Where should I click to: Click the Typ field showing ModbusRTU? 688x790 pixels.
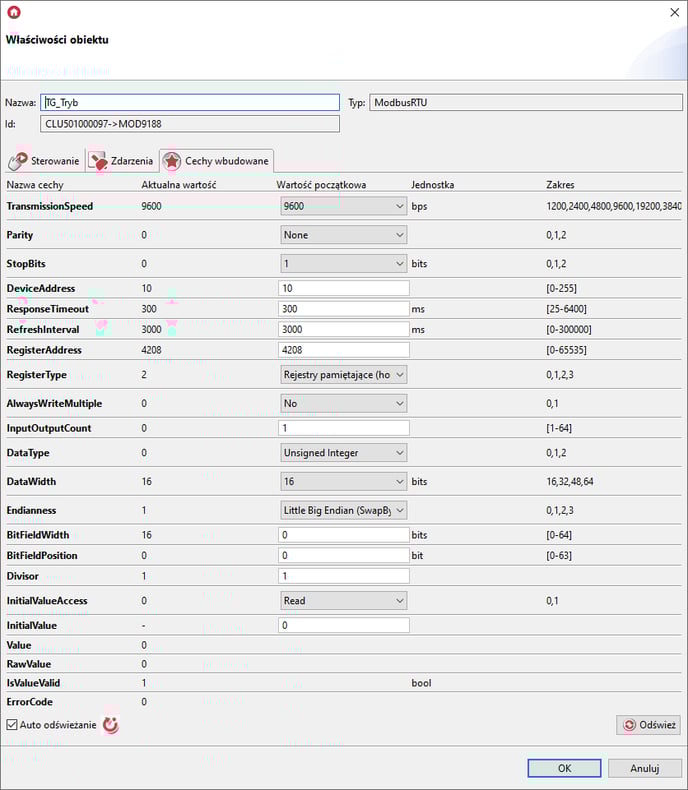526,102
